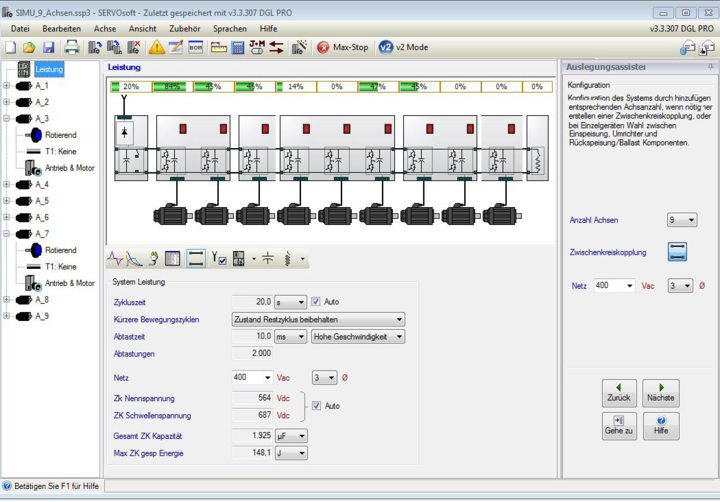
Task: Open the warnings triangle icon
Action: 157,47
